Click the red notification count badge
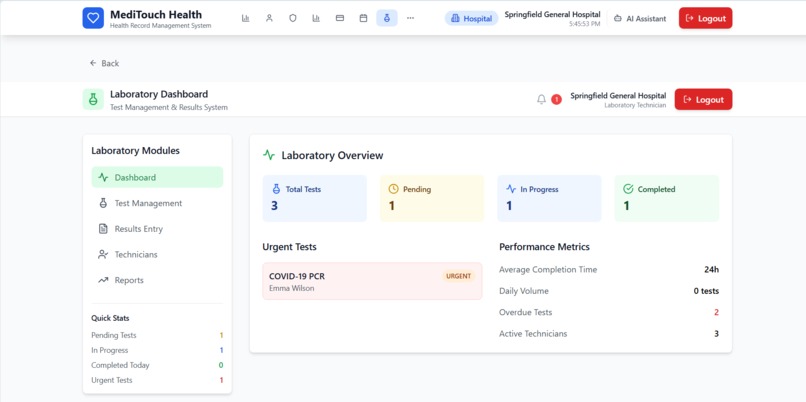 (556, 99)
